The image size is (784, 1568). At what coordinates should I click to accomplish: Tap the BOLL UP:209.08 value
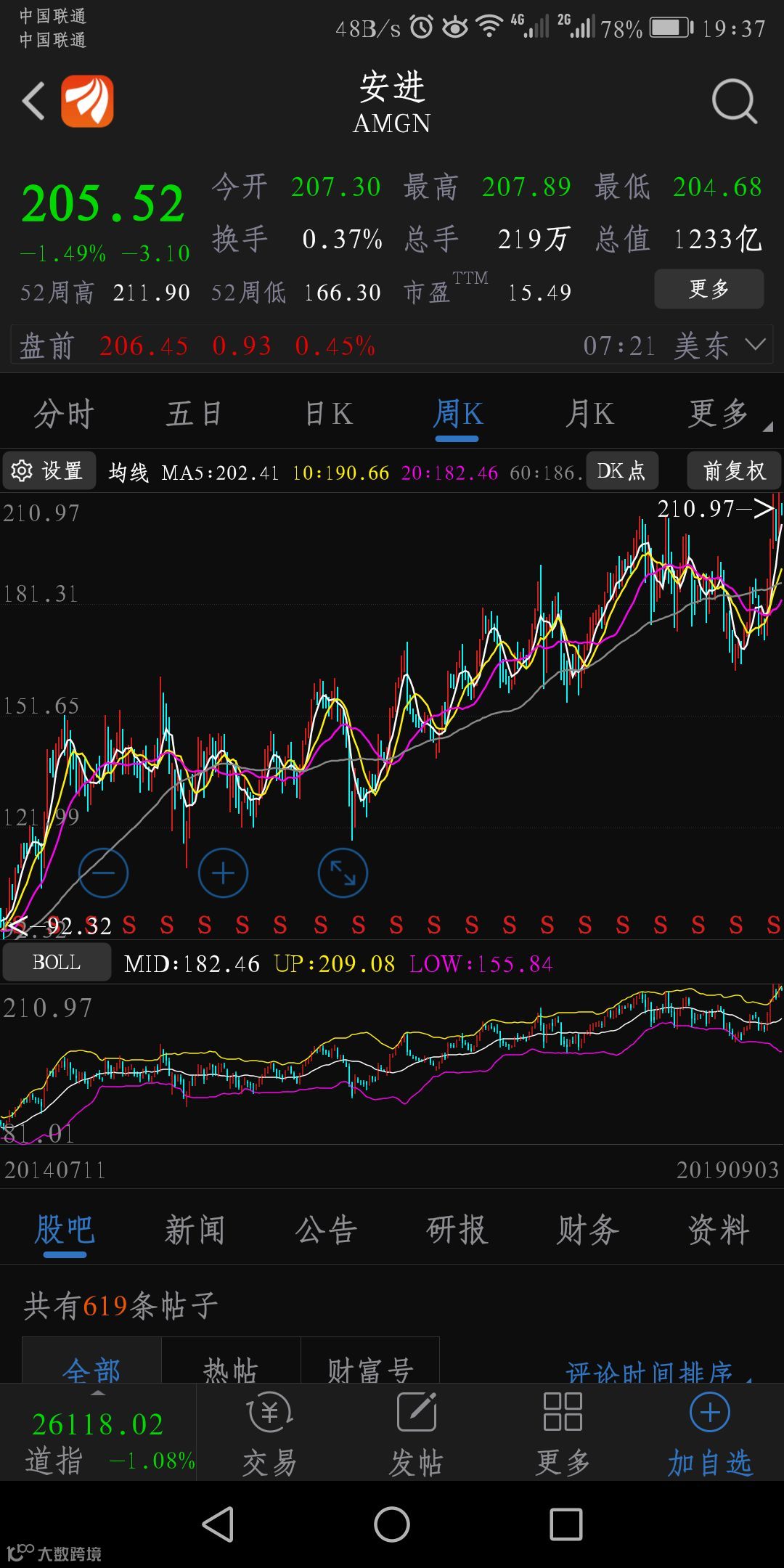coord(335,964)
